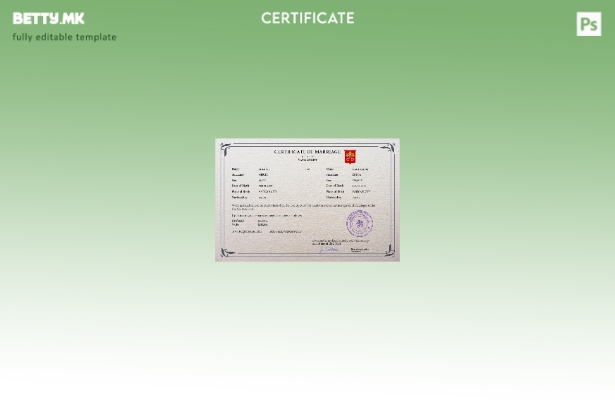This screenshot has height=400, width=615.
Task: Click the top-right corner ornament of the certificate
Action: [389, 148]
